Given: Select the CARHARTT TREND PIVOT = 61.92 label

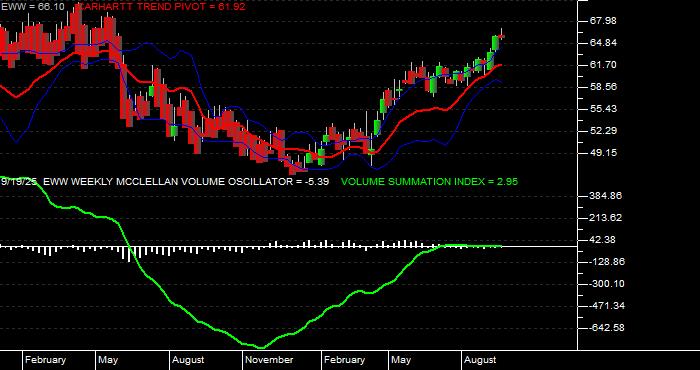Looking at the screenshot, I should point(161,7).
